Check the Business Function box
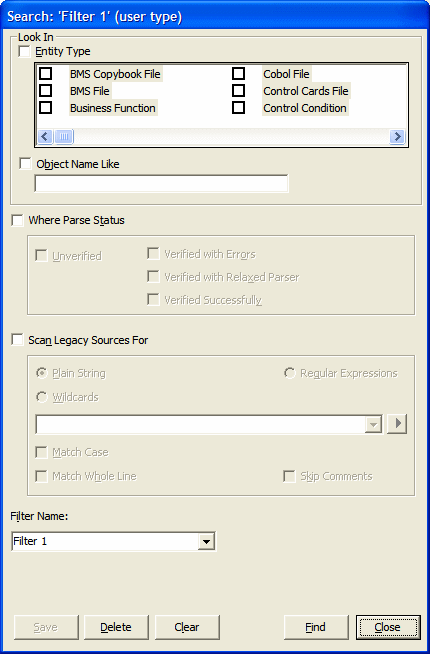Image resolution: width=430 pixels, height=654 pixels. [45, 108]
